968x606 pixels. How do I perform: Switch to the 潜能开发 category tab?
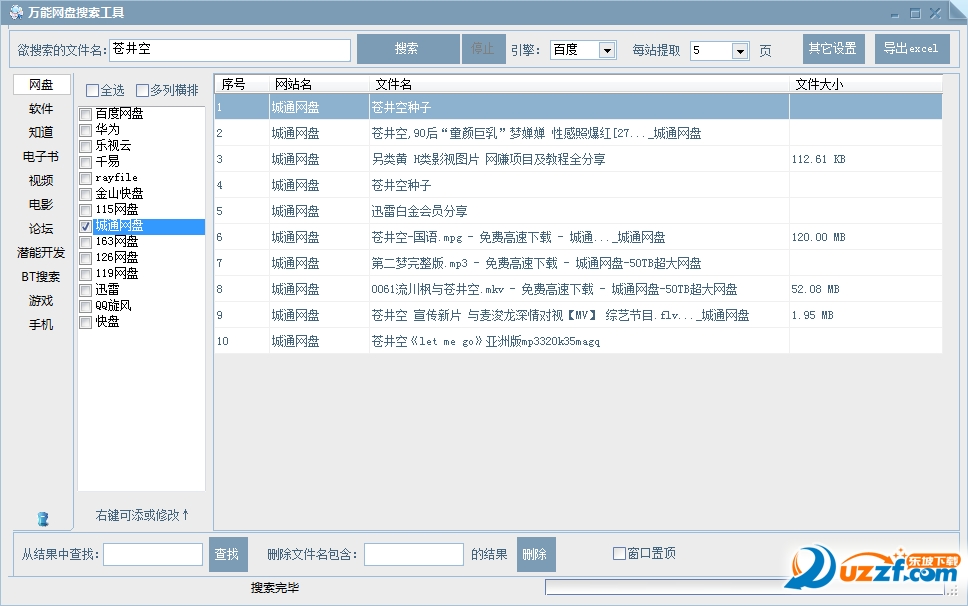point(41,253)
